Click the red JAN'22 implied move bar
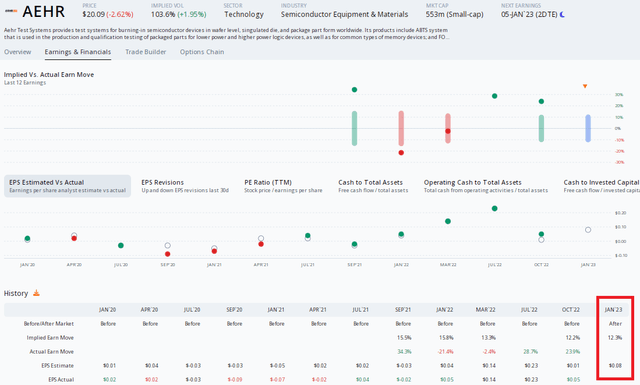The height and width of the screenshot is (385, 640). [x=401, y=128]
